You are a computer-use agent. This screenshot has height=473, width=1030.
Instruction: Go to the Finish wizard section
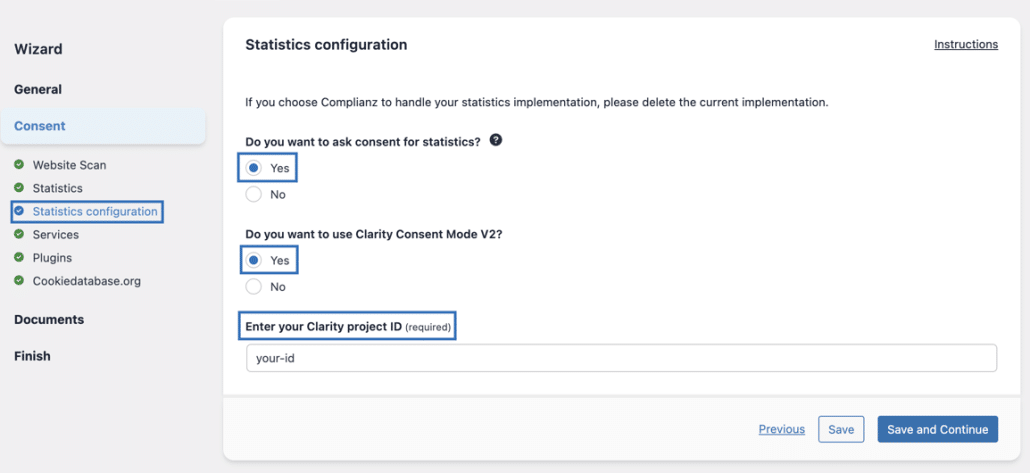click(x=32, y=356)
